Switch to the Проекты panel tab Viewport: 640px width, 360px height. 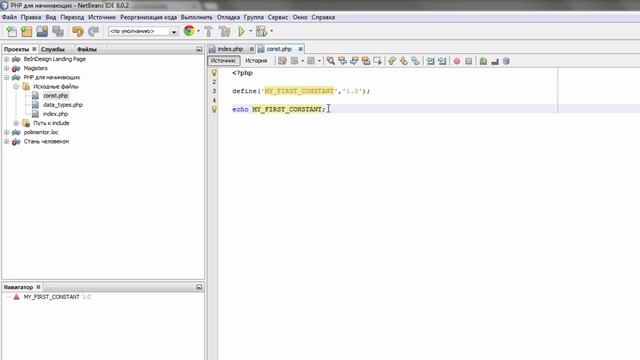click(x=16, y=49)
